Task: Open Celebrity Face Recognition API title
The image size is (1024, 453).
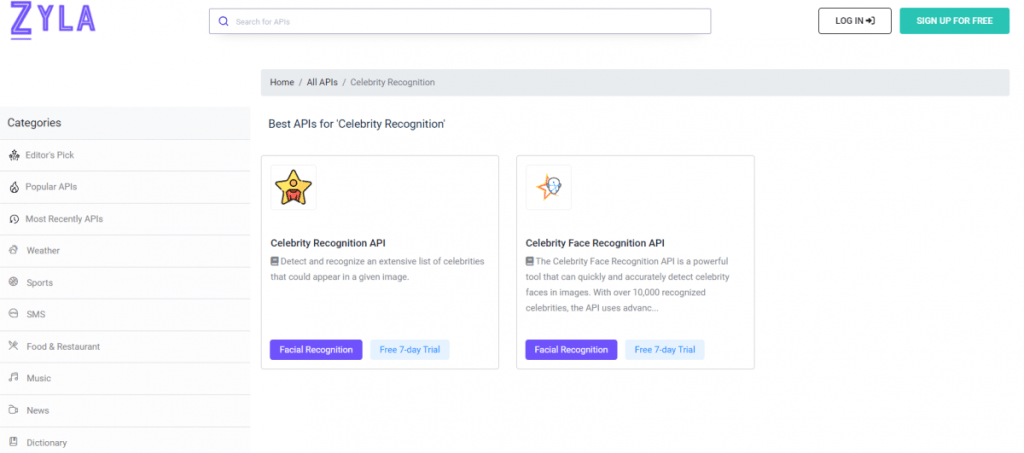Action: click(595, 243)
